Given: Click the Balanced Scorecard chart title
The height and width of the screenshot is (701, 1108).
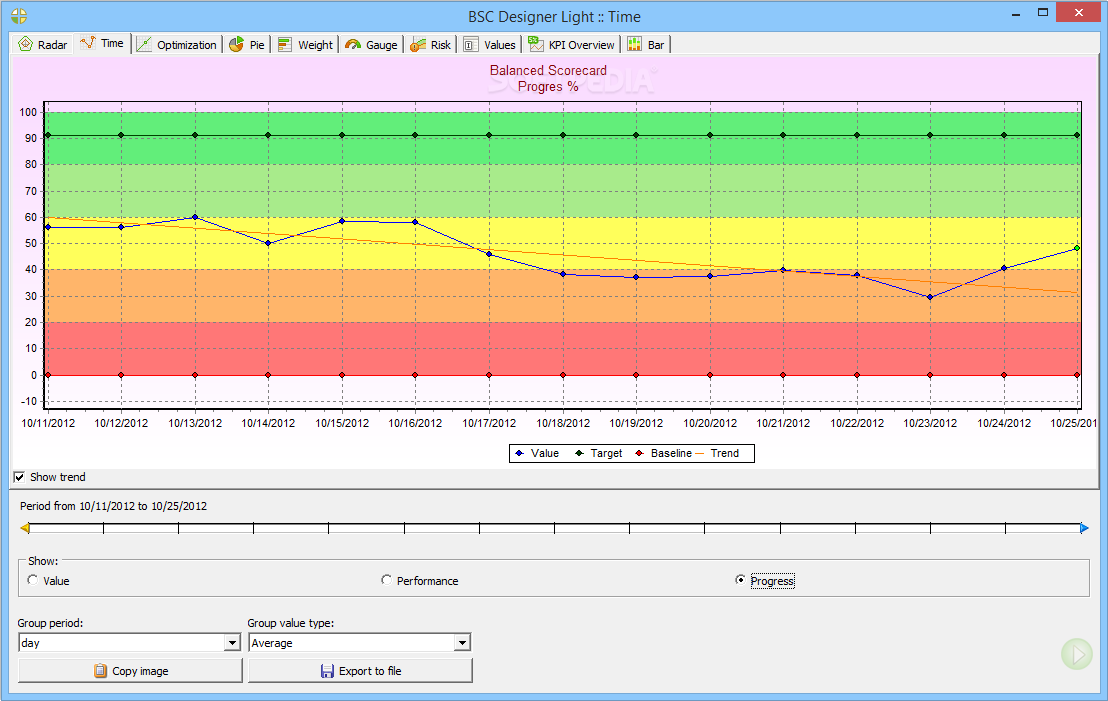Looking at the screenshot, I should [548, 70].
